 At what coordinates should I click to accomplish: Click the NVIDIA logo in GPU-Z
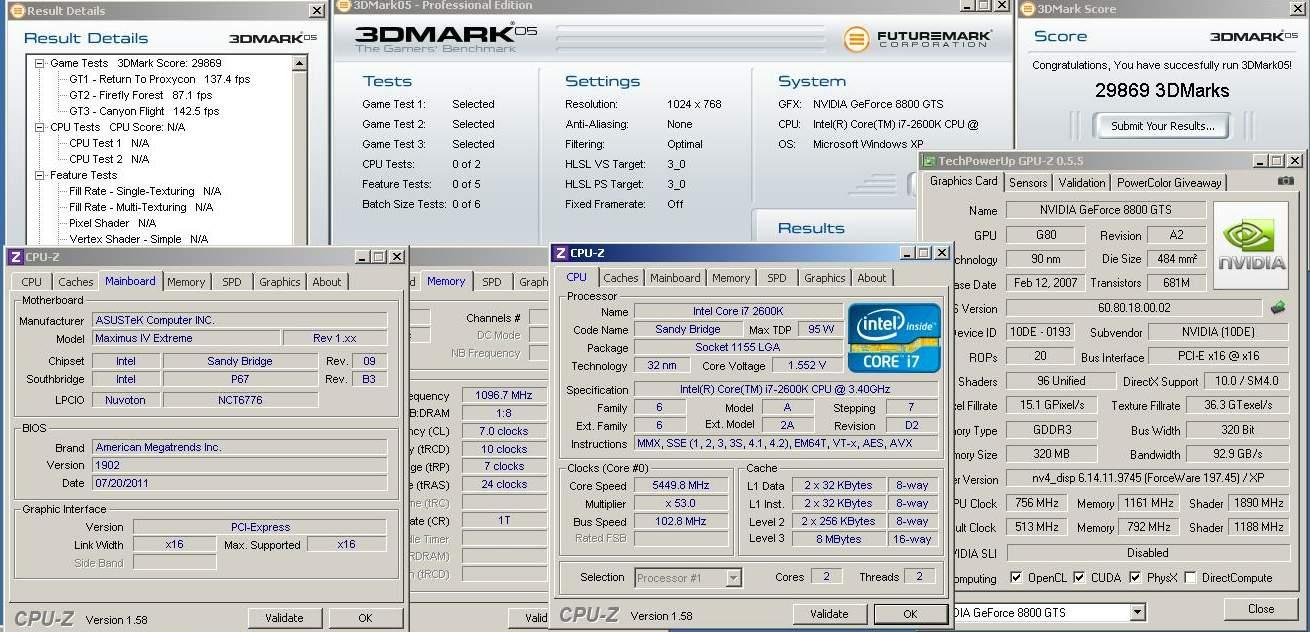(x=1251, y=246)
